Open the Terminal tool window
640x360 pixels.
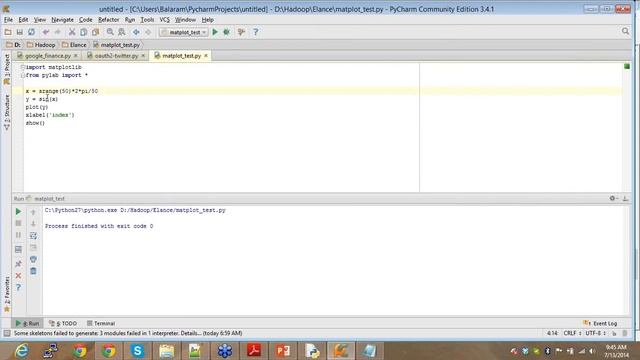tap(101, 323)
